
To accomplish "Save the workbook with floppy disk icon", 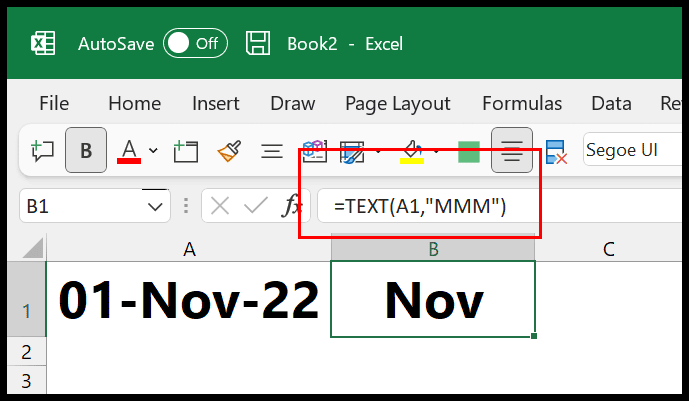I will click(x=257, y=43).
